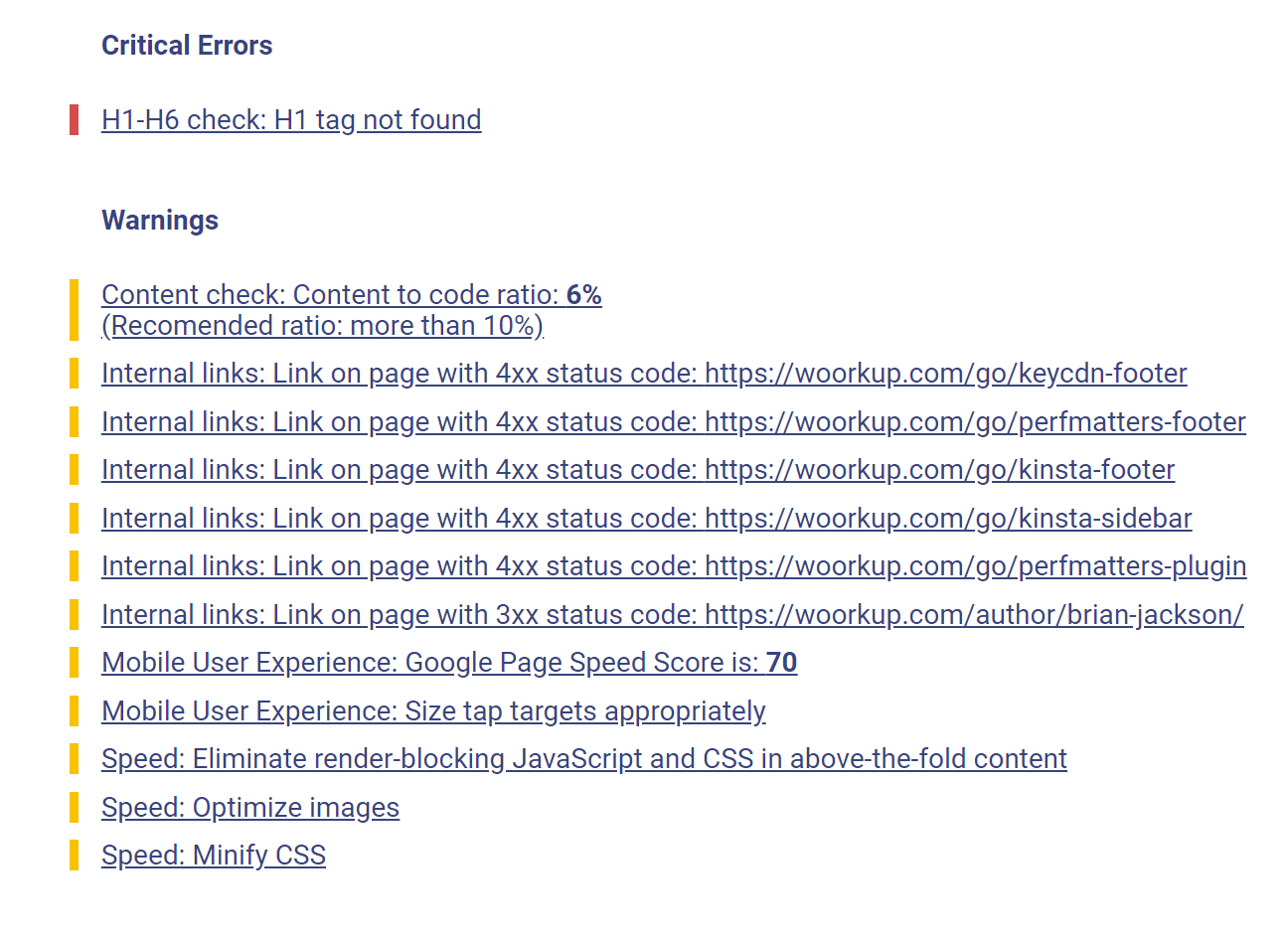Open the kinsta-sidebar 4xx link warning
Image resolution: width=1288 pixels, height=939 pixels.
647,519
